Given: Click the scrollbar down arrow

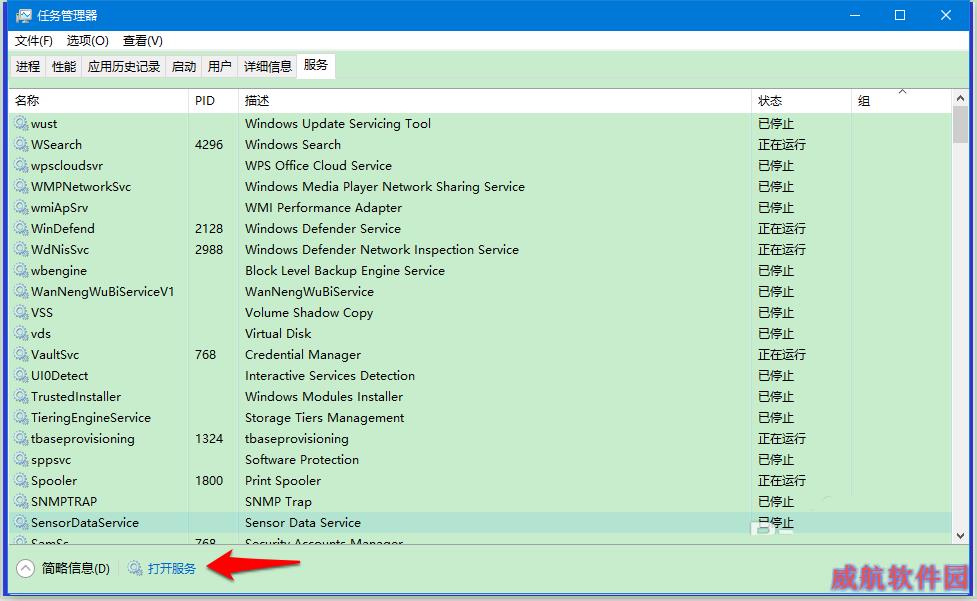Looking at the screenshot, I should point(960,536).
